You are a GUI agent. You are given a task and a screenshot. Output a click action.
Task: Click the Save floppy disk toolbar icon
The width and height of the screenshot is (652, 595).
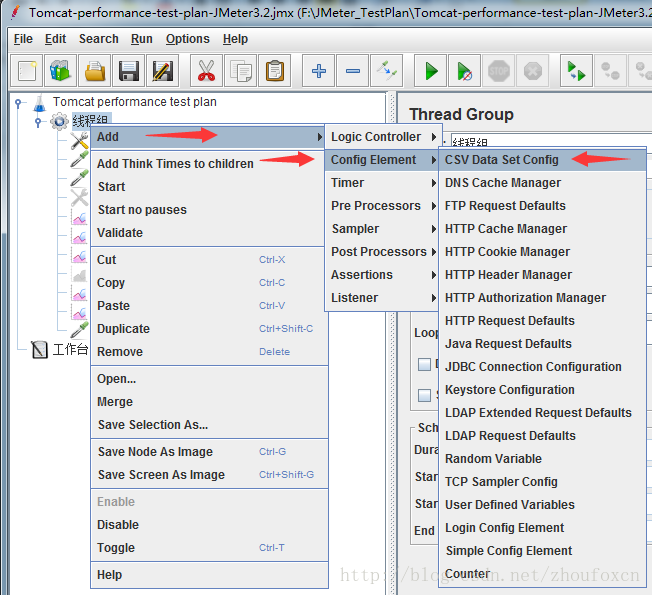click(x=128, y=71)
